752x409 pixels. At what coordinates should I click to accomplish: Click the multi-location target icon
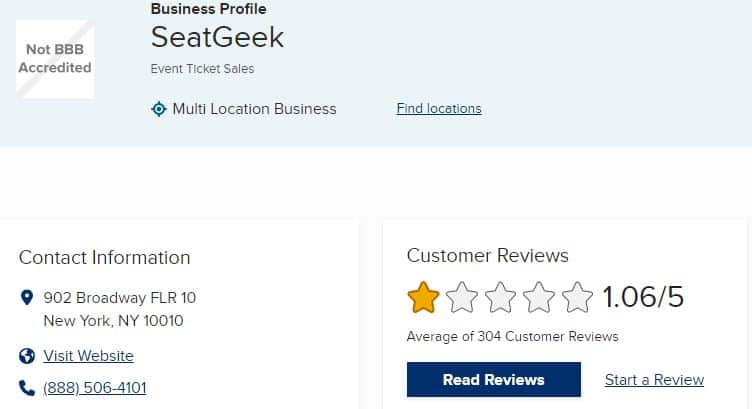tap(159, 109)
